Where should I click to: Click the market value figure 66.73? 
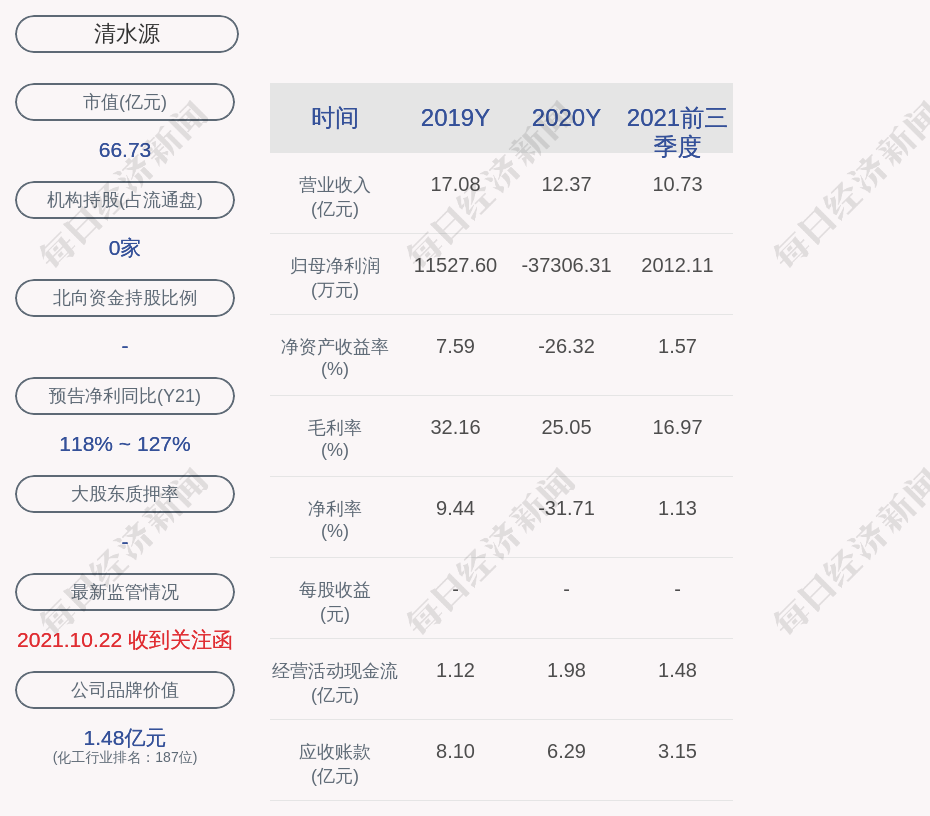125,150
